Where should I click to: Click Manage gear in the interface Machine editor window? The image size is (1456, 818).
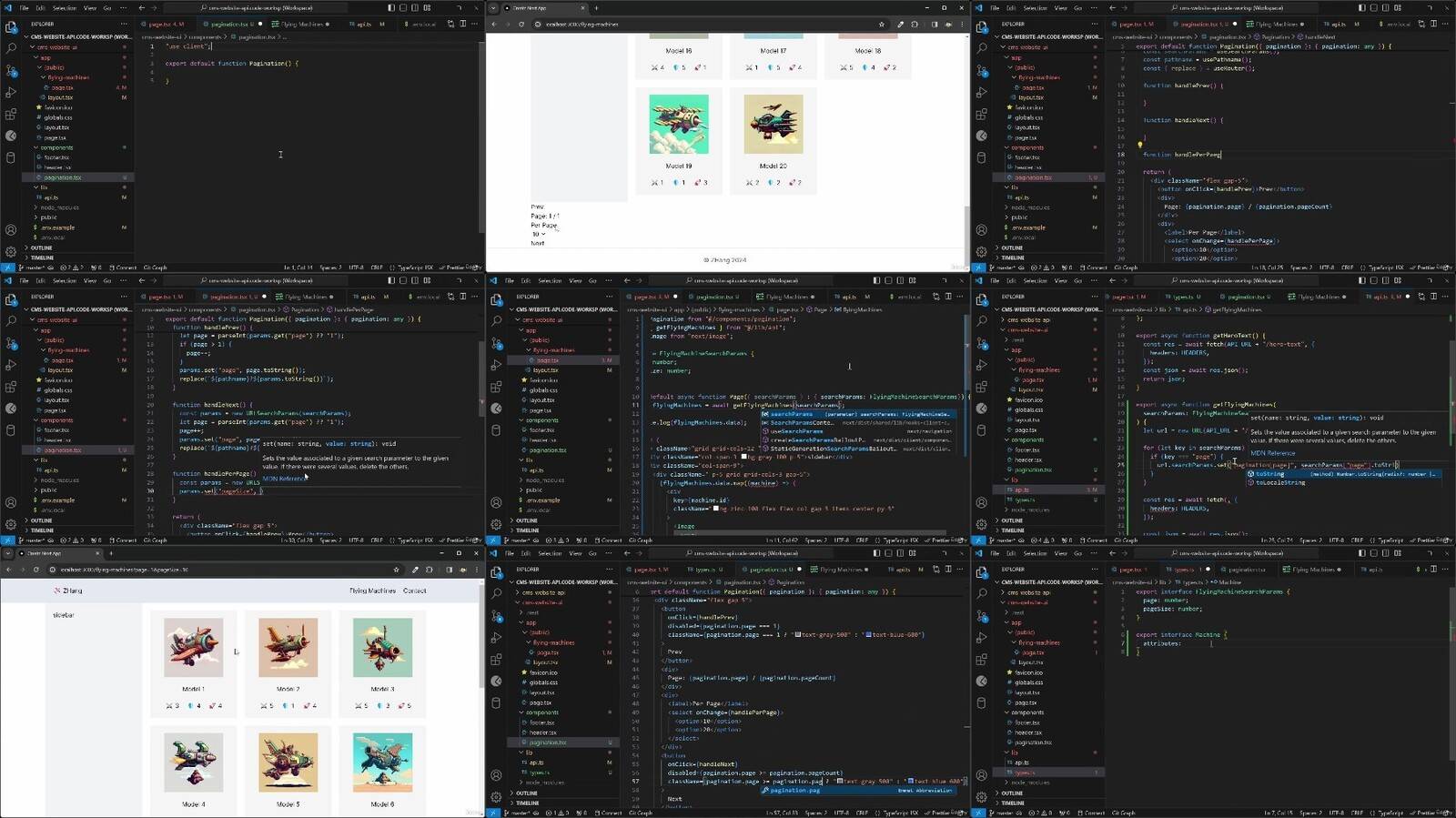(982, 797)
